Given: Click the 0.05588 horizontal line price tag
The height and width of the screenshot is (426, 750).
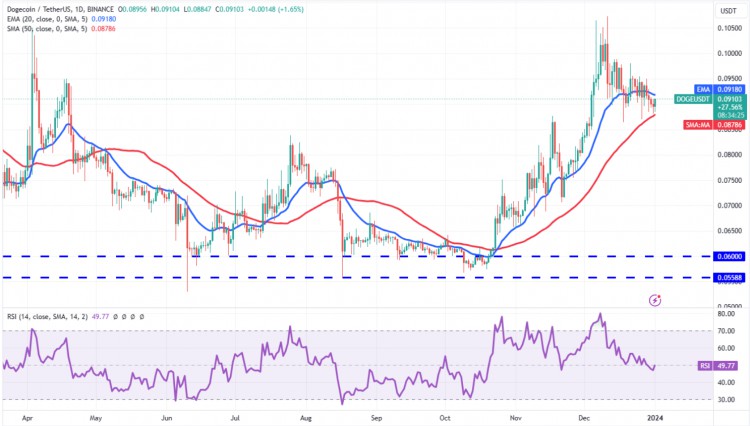Looking at the screenshot, I should tap(729, 277).
